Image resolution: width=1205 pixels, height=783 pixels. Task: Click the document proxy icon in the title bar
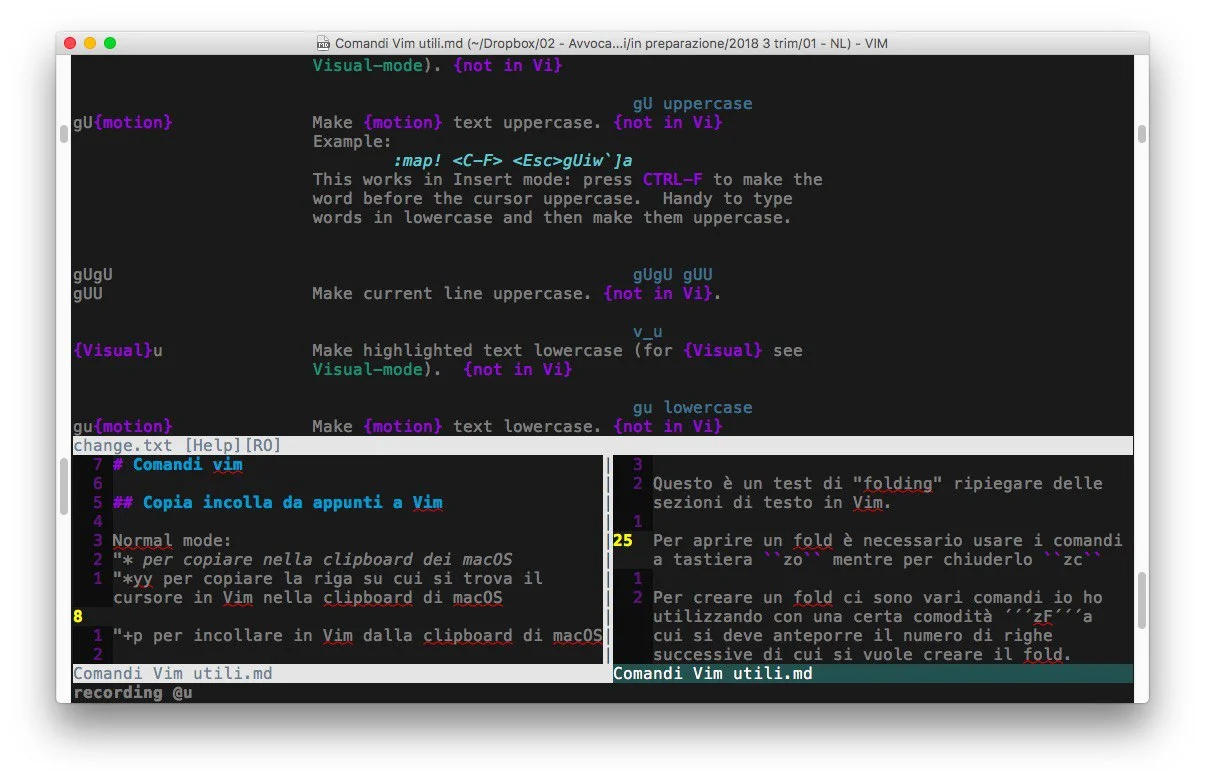point(323,44)
